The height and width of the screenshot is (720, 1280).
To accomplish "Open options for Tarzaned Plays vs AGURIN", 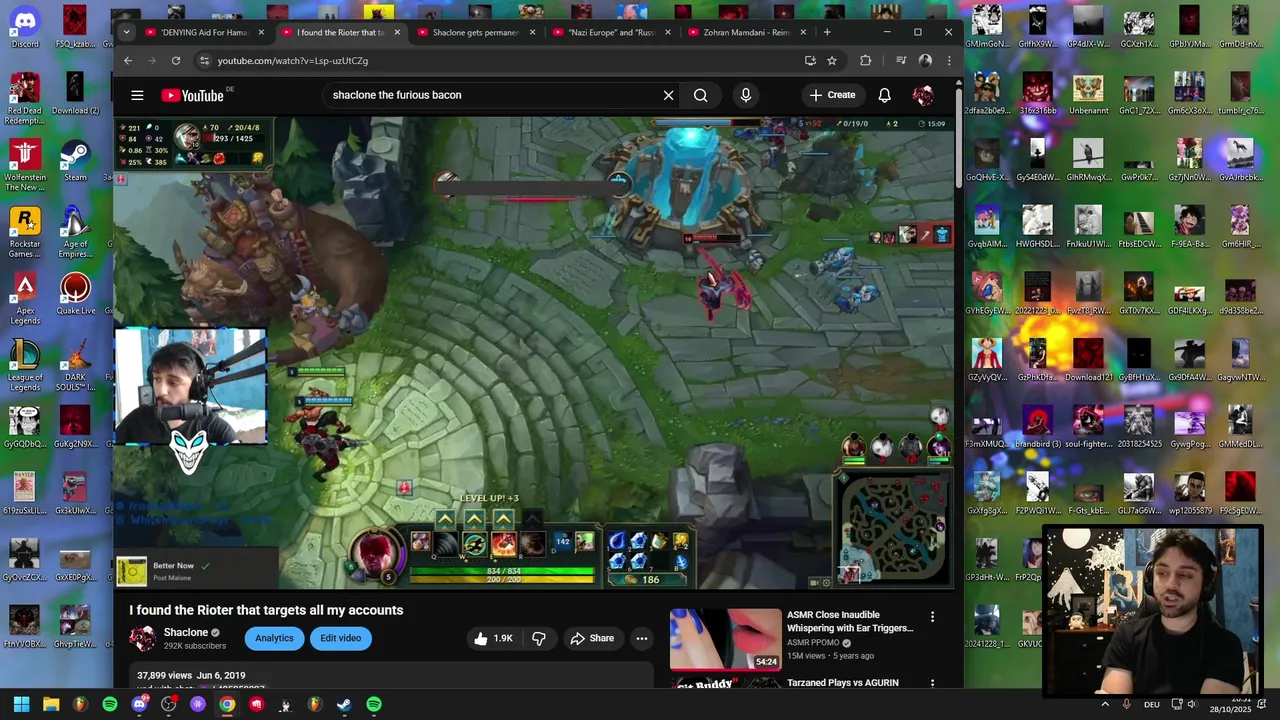I will (x=932, y=683).
